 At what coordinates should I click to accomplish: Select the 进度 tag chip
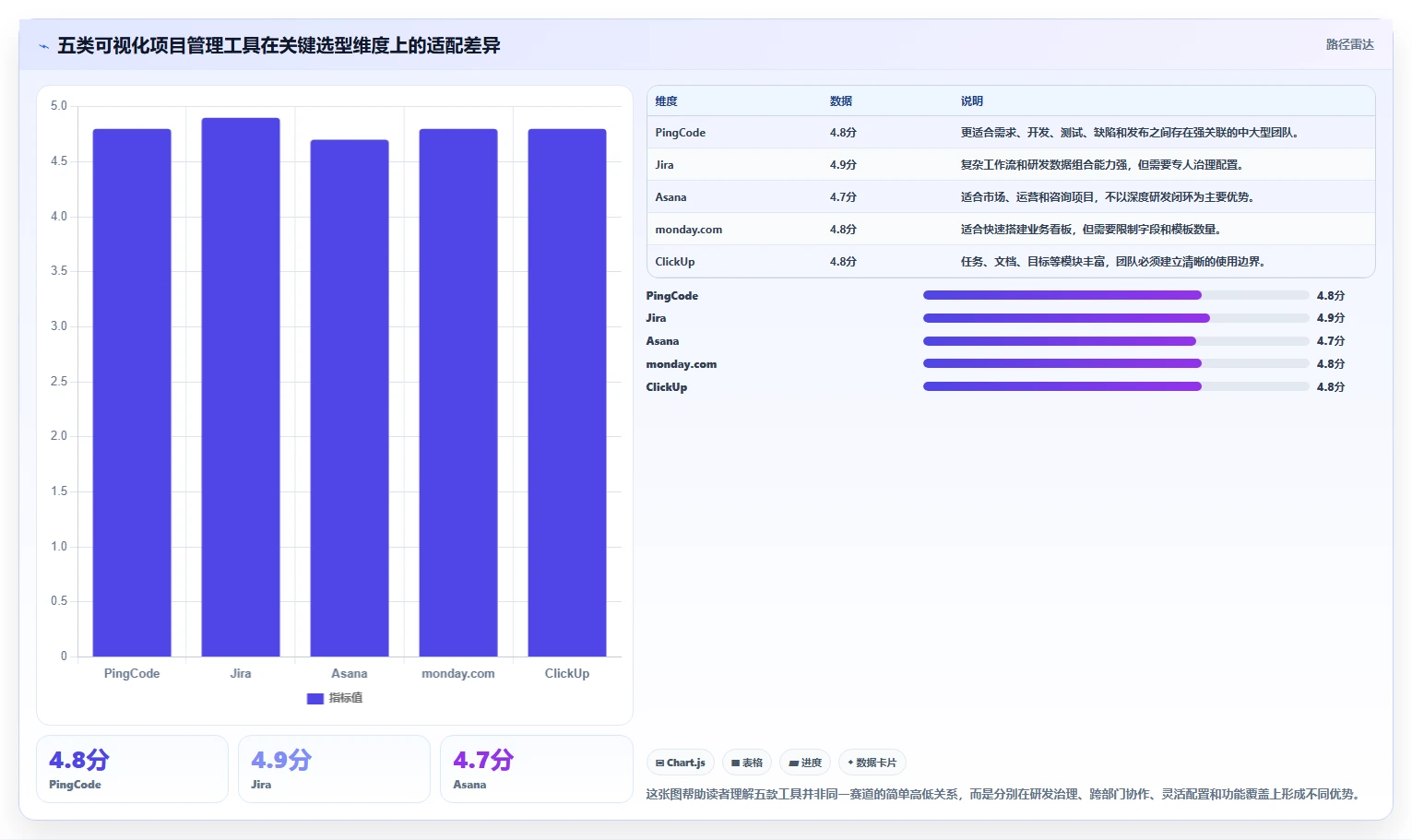click(x=805, y=763)
